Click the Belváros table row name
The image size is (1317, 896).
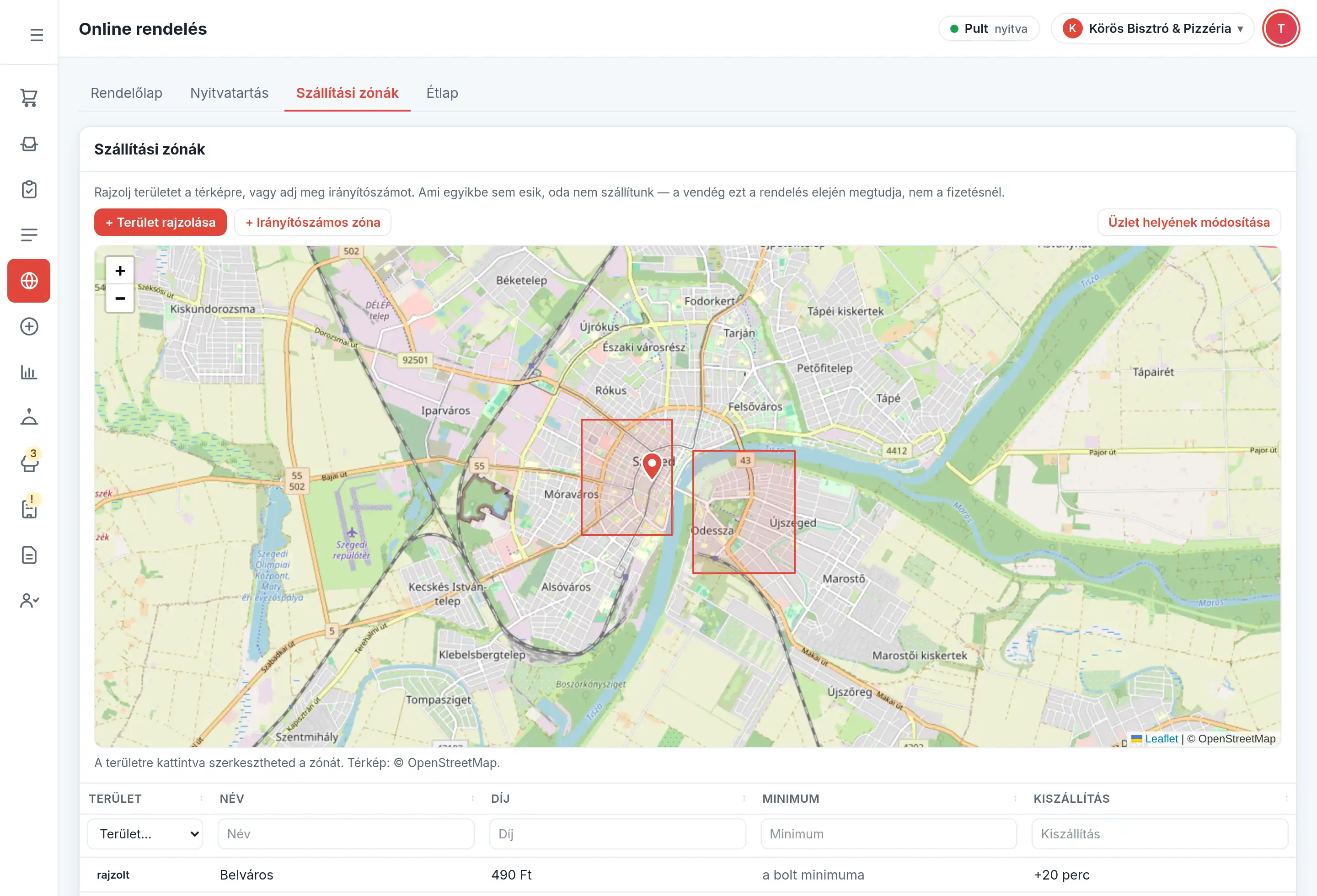[x=246, y=875]
